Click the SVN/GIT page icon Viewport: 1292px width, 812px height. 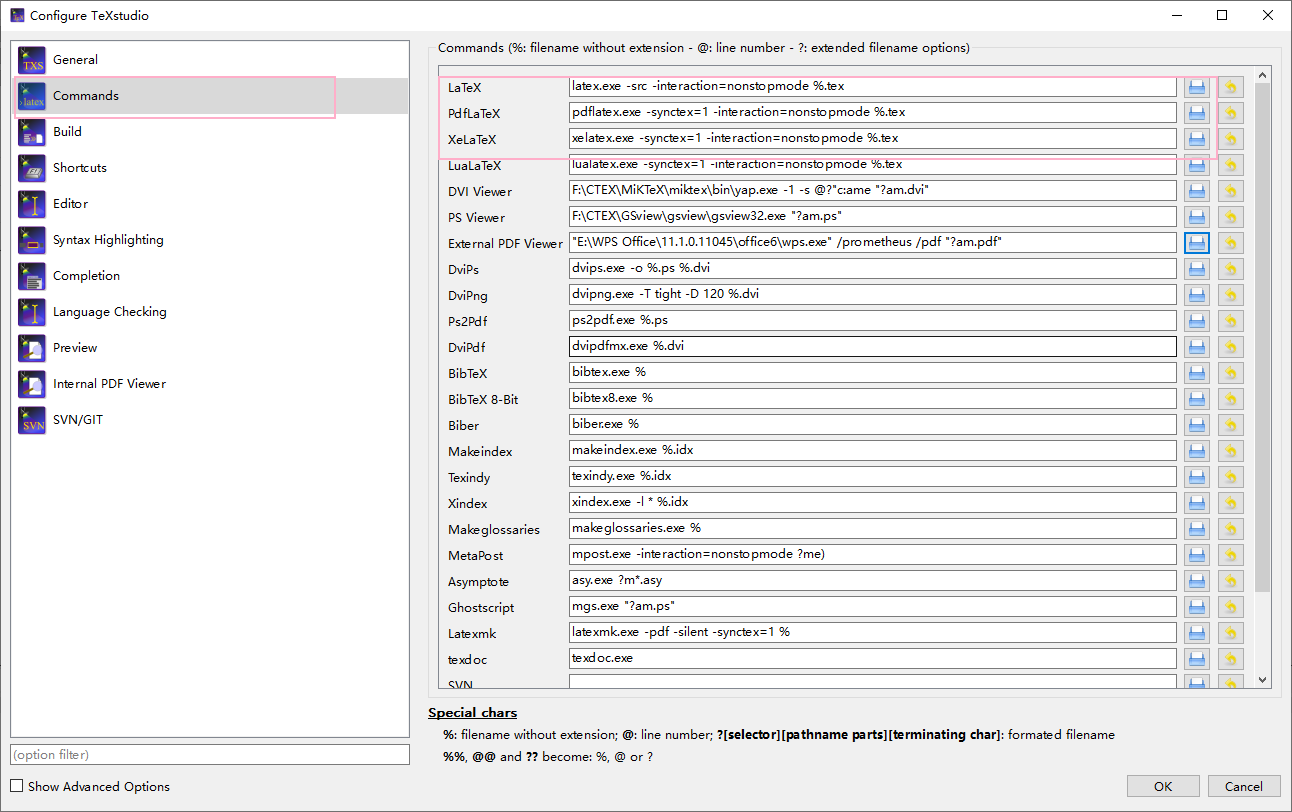click(32, 420)
